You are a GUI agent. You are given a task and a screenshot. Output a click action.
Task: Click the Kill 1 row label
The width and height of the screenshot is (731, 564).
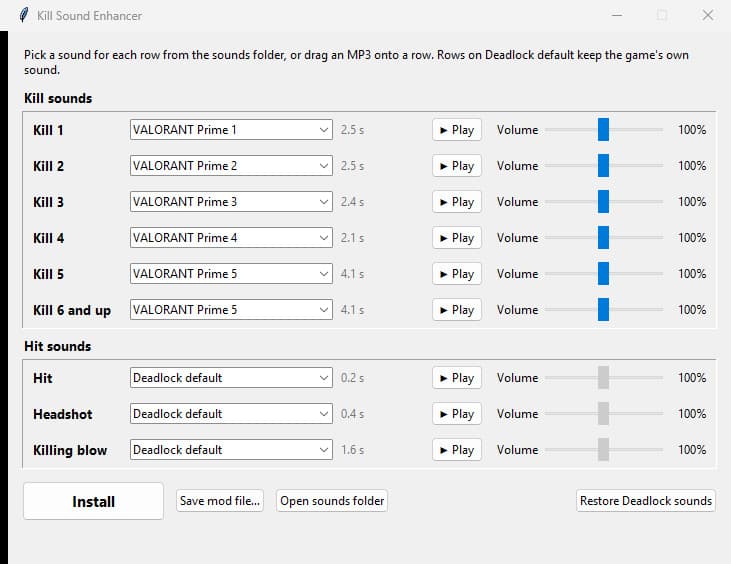48,130
